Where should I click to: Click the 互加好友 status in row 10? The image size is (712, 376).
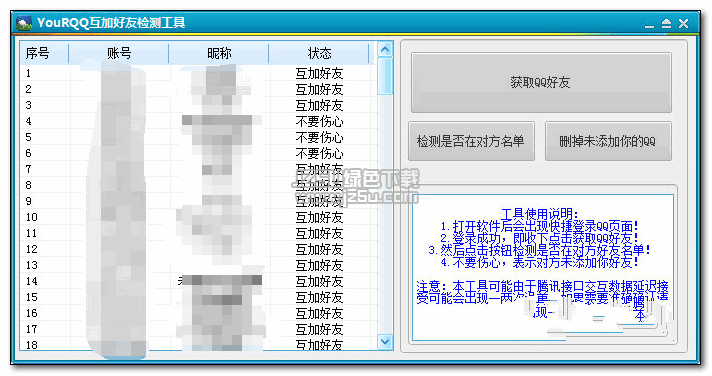point(319,217)
